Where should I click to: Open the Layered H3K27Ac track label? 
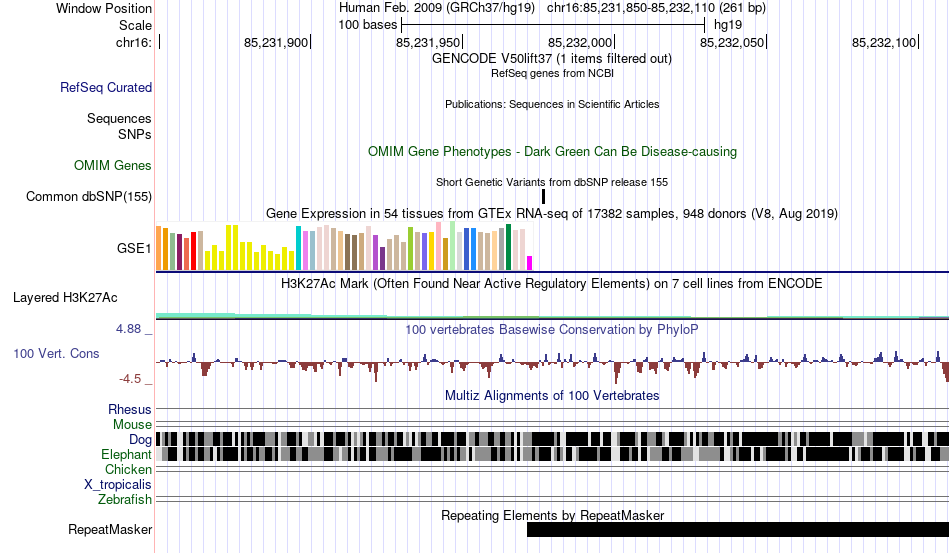point(65,297)
